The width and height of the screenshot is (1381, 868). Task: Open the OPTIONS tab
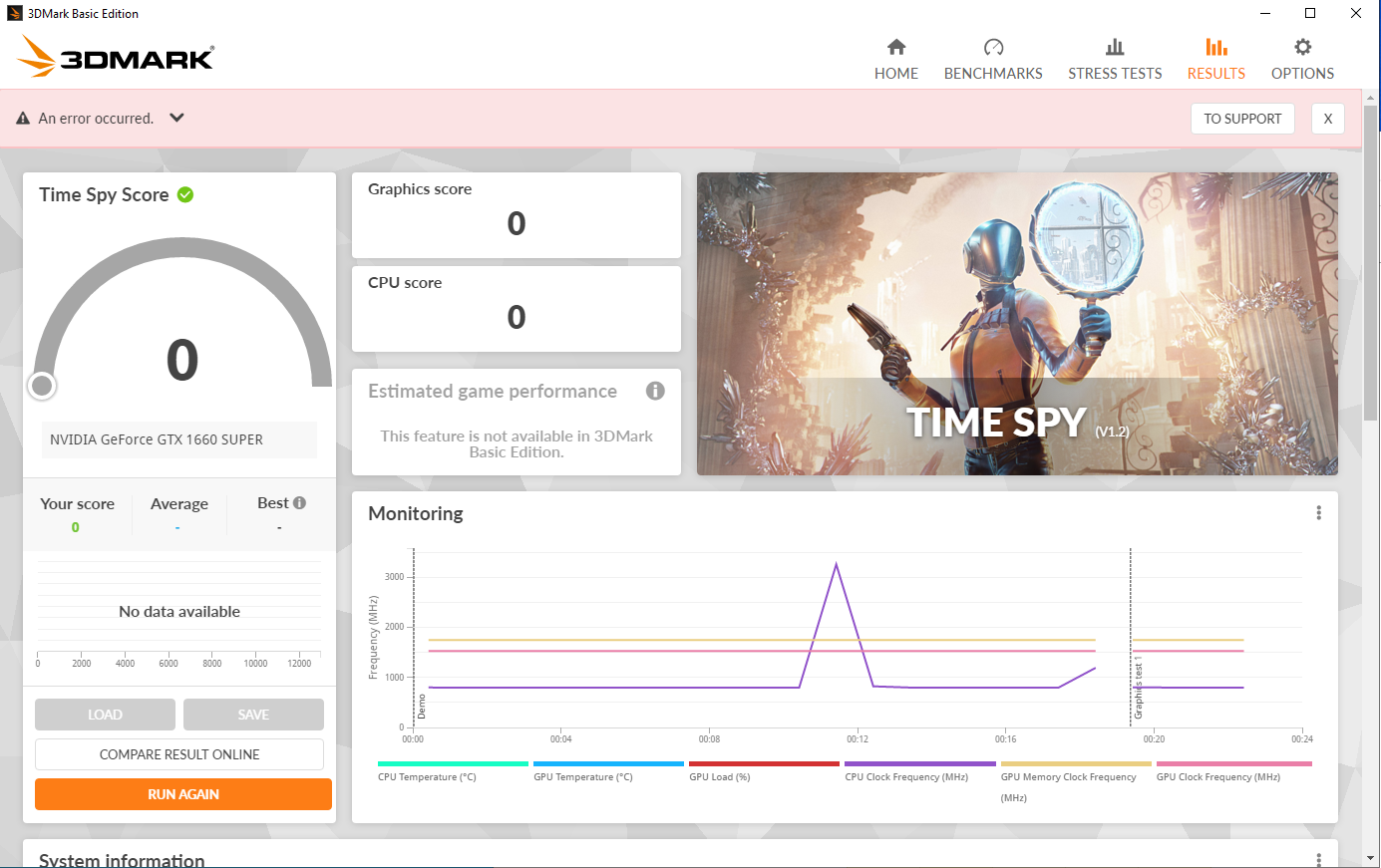coord(1302,60)
